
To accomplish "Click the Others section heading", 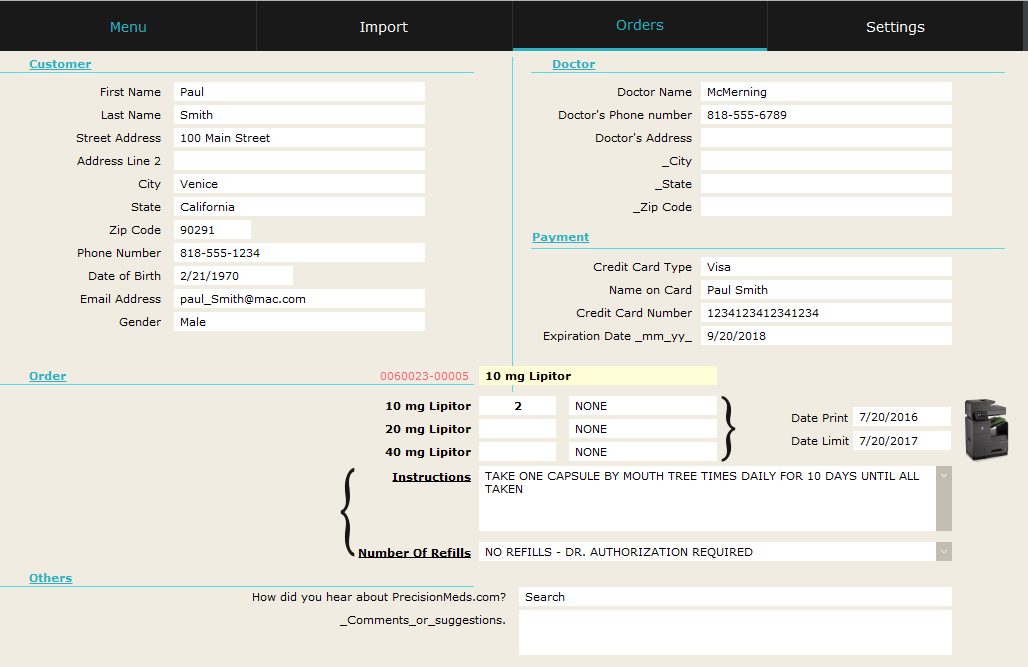I will click(50, 578).
